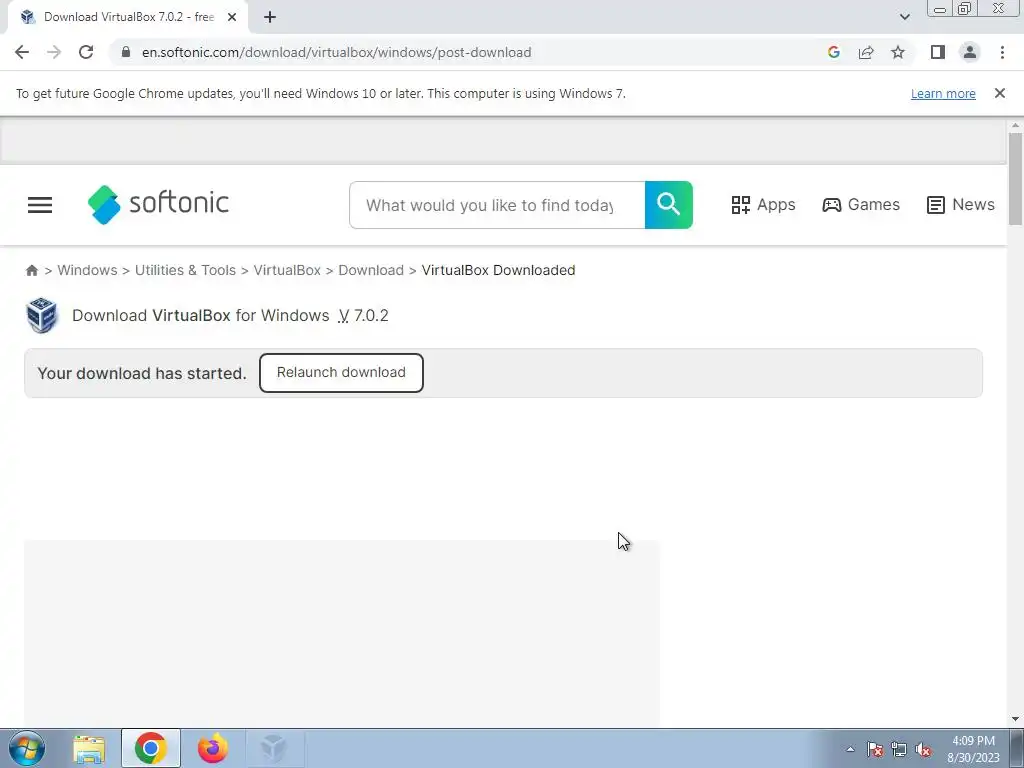This screenshot has height=768, width=1024.
Task: Select the Download VirtualBox 7.0.2 tab
Action: (x=128, y=18)
